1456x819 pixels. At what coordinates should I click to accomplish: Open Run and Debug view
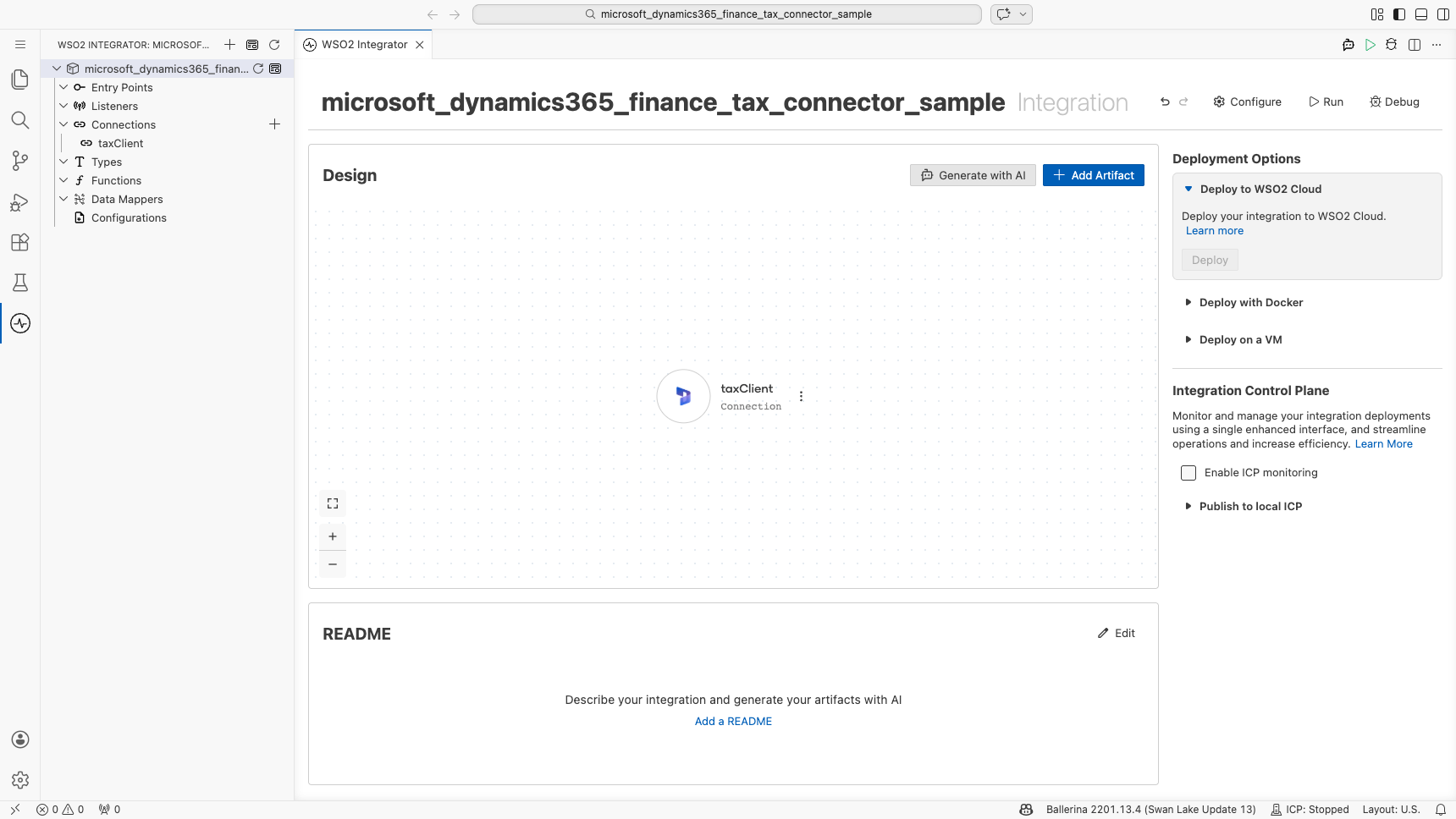click(20, 201)
